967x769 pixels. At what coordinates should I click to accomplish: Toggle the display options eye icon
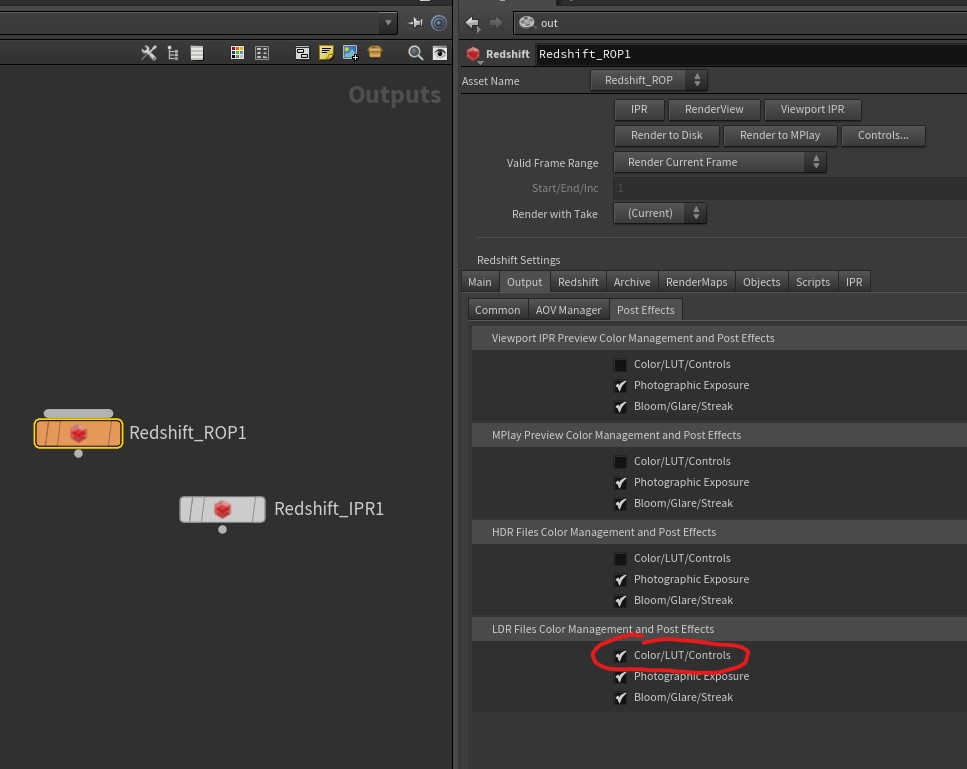[440, 53]
